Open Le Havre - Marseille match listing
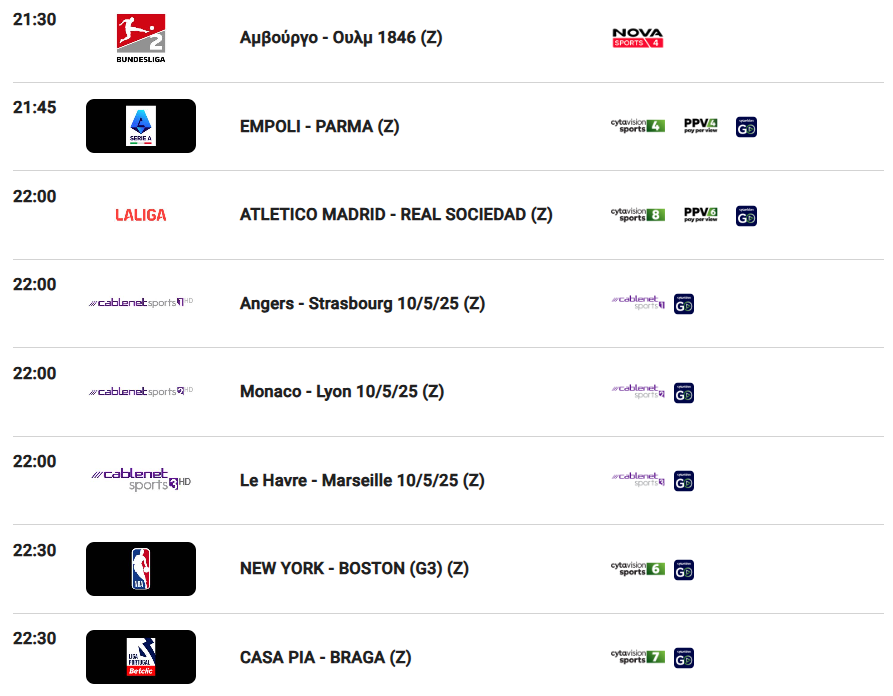The height and width of the screenshot is (696, 893). 362,481
